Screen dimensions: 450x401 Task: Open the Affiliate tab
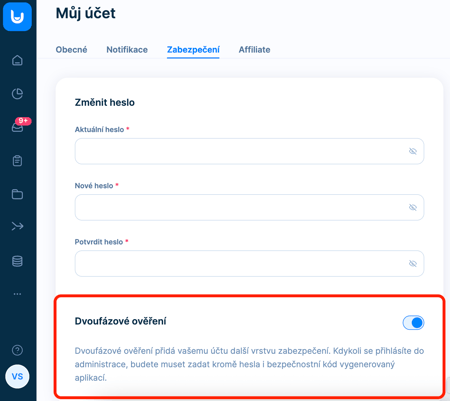click(254, 50)
